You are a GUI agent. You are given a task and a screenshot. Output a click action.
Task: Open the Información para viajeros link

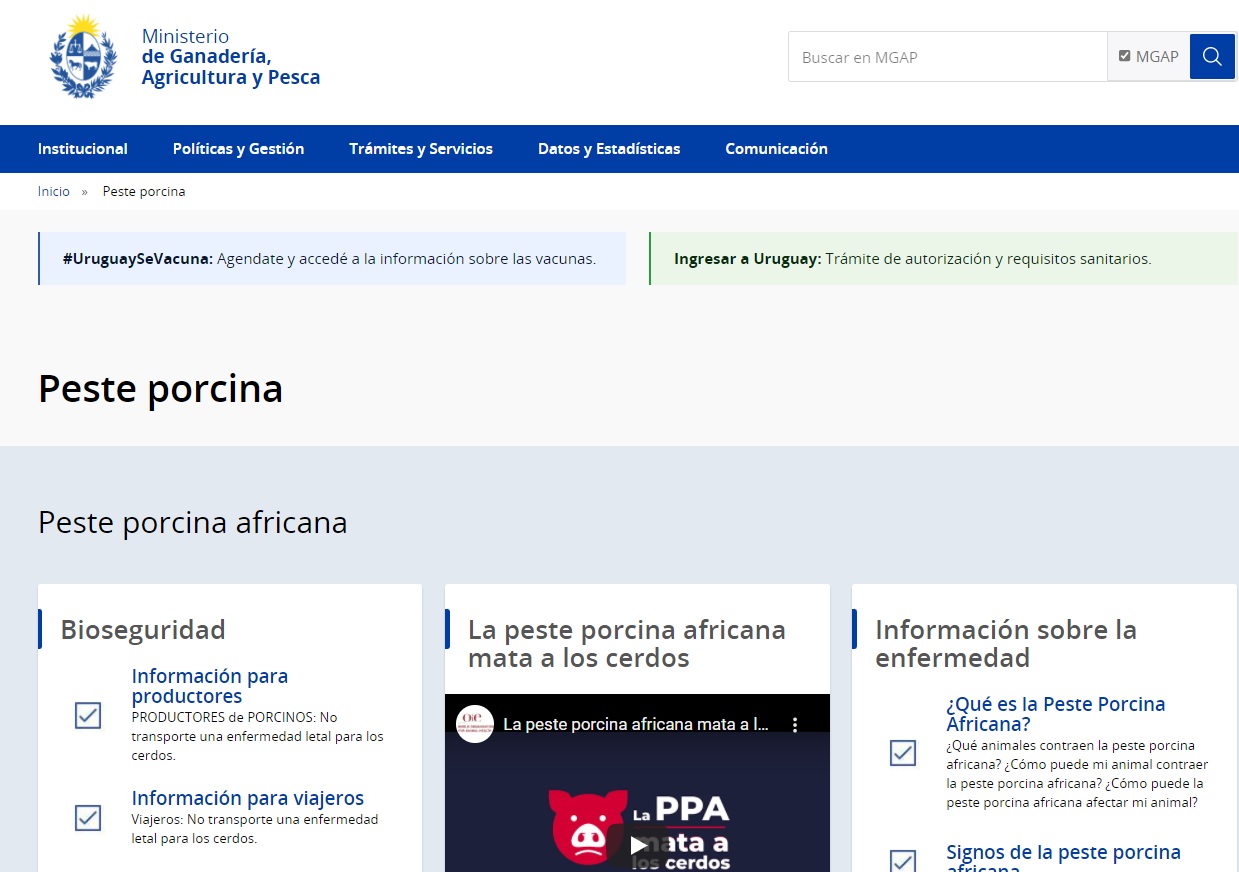tap(248, 798)
